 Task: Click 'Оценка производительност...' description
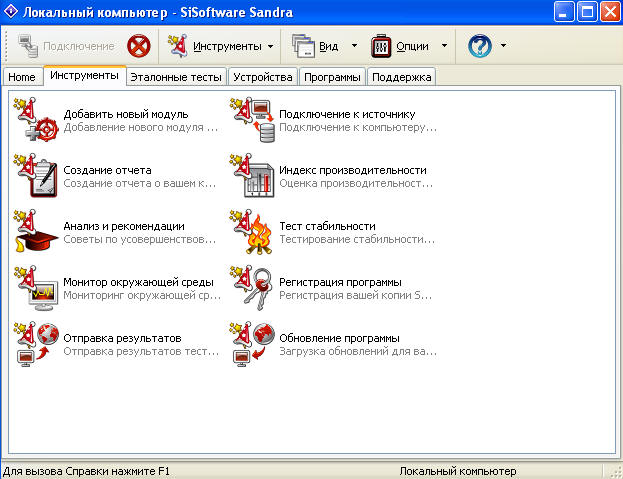click(x=356, y=183)
